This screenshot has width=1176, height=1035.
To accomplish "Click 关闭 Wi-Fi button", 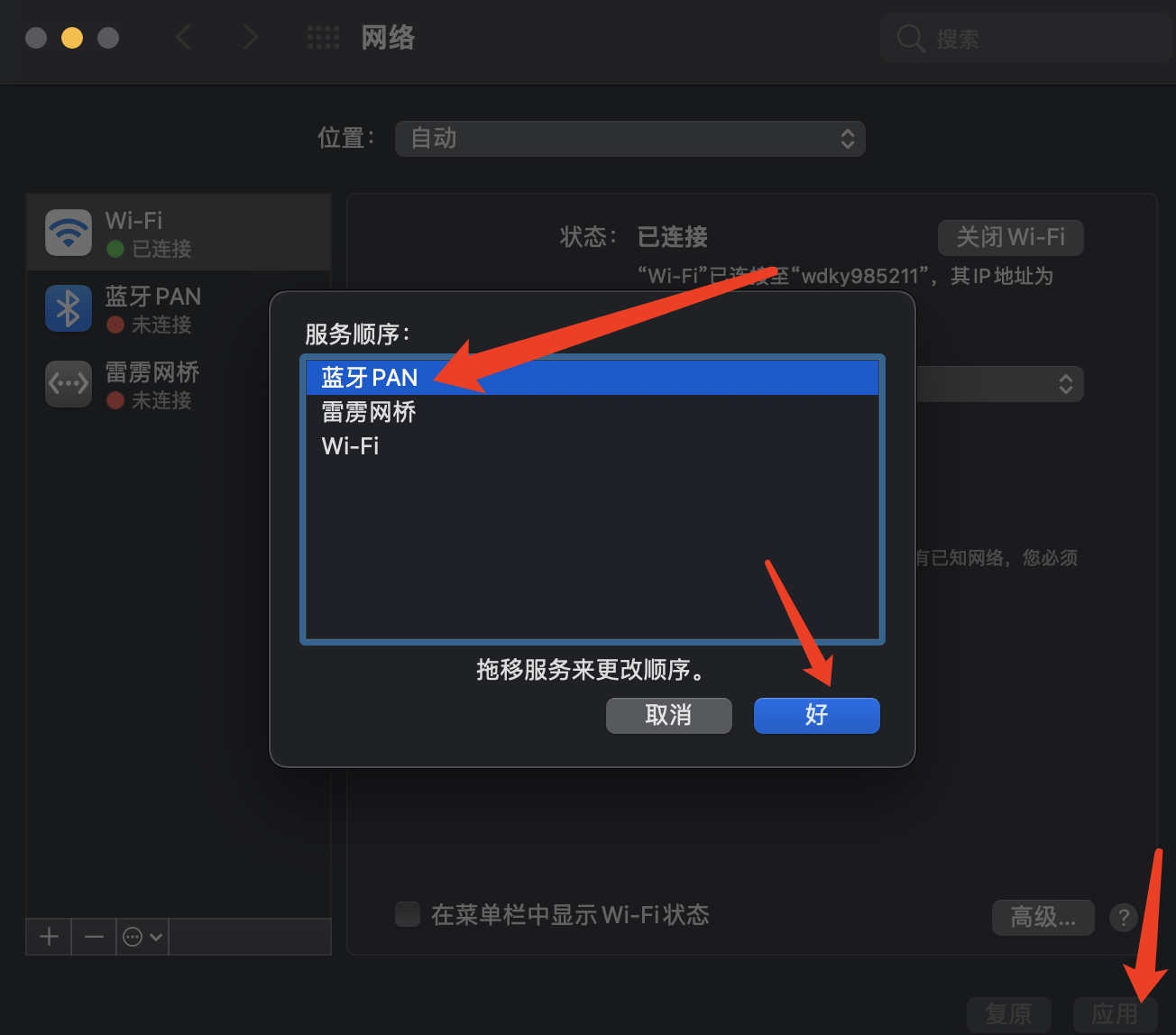I will point(1010,237).
